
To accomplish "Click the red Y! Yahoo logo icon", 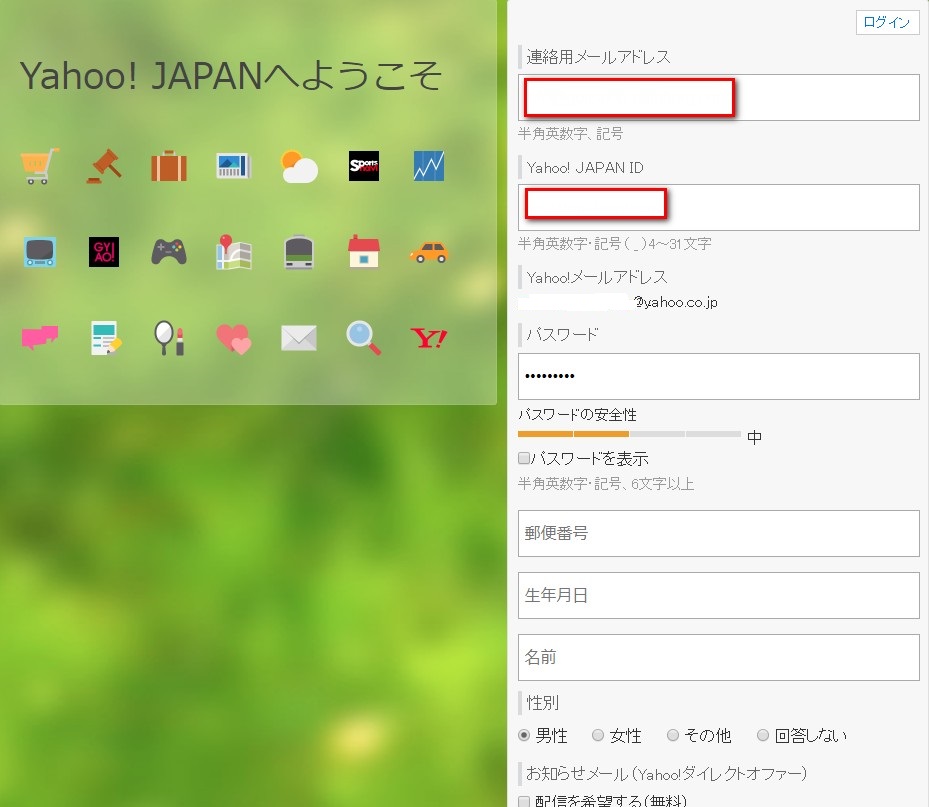I will coord(429,338).
